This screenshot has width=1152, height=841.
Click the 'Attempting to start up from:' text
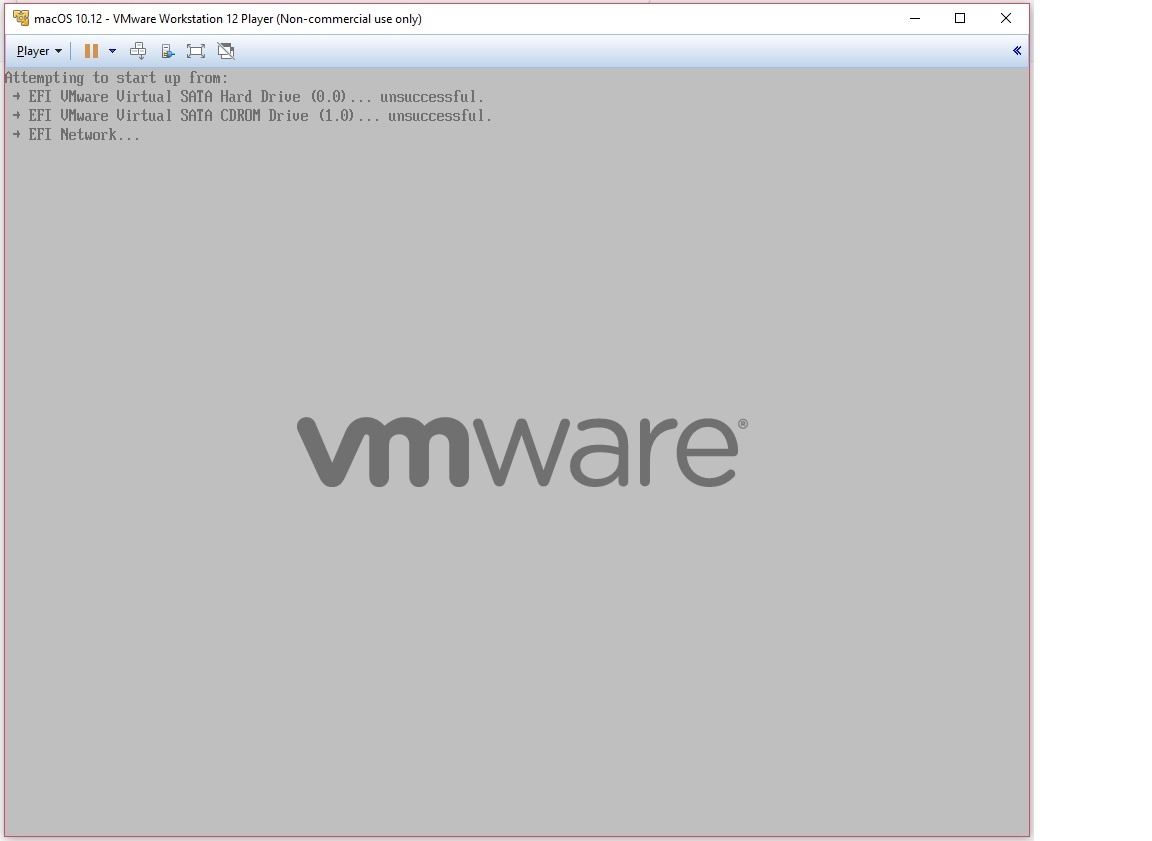tap(117, 79)
